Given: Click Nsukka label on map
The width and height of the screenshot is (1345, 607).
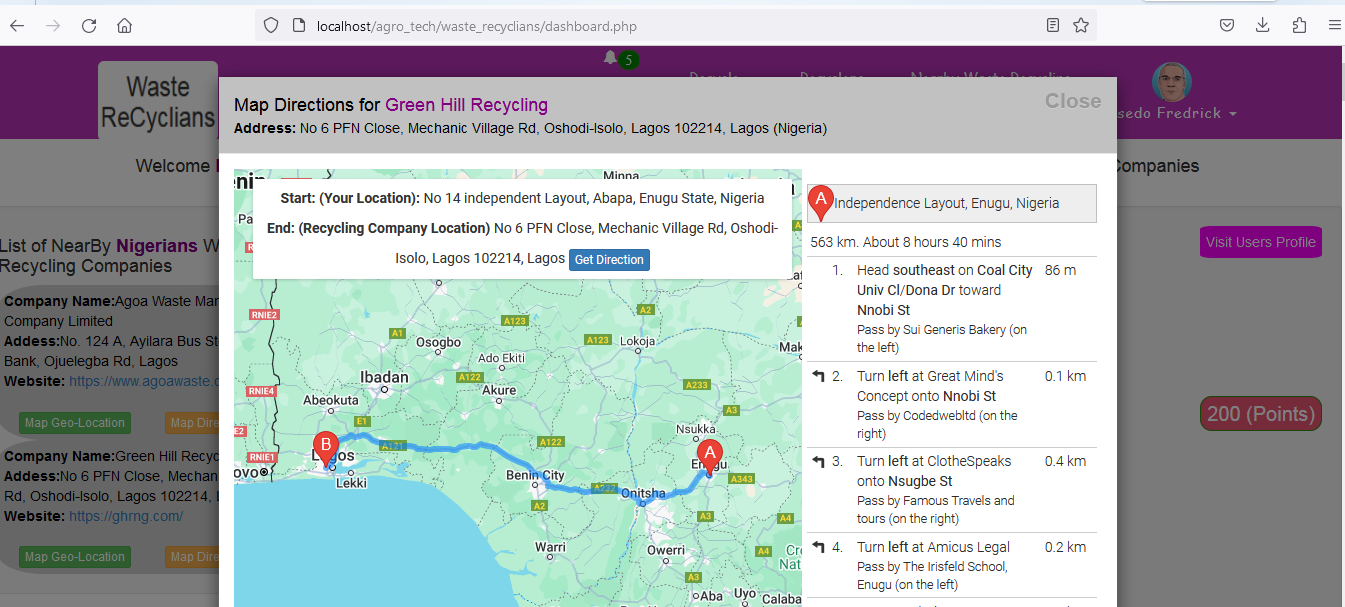Looking at the screenshot, I should (698, 428).
